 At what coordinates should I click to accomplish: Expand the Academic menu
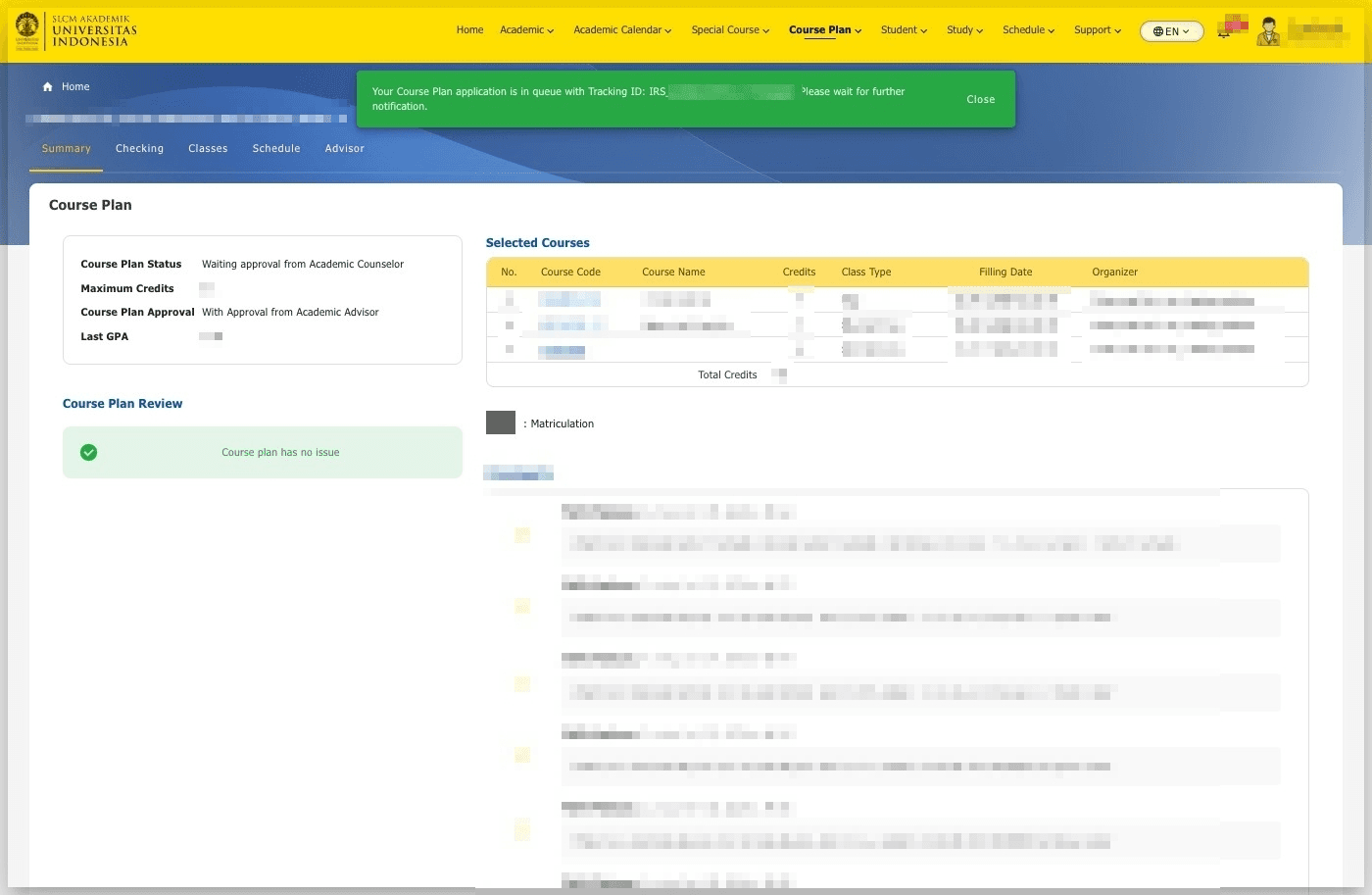click(x=527, y=30)
